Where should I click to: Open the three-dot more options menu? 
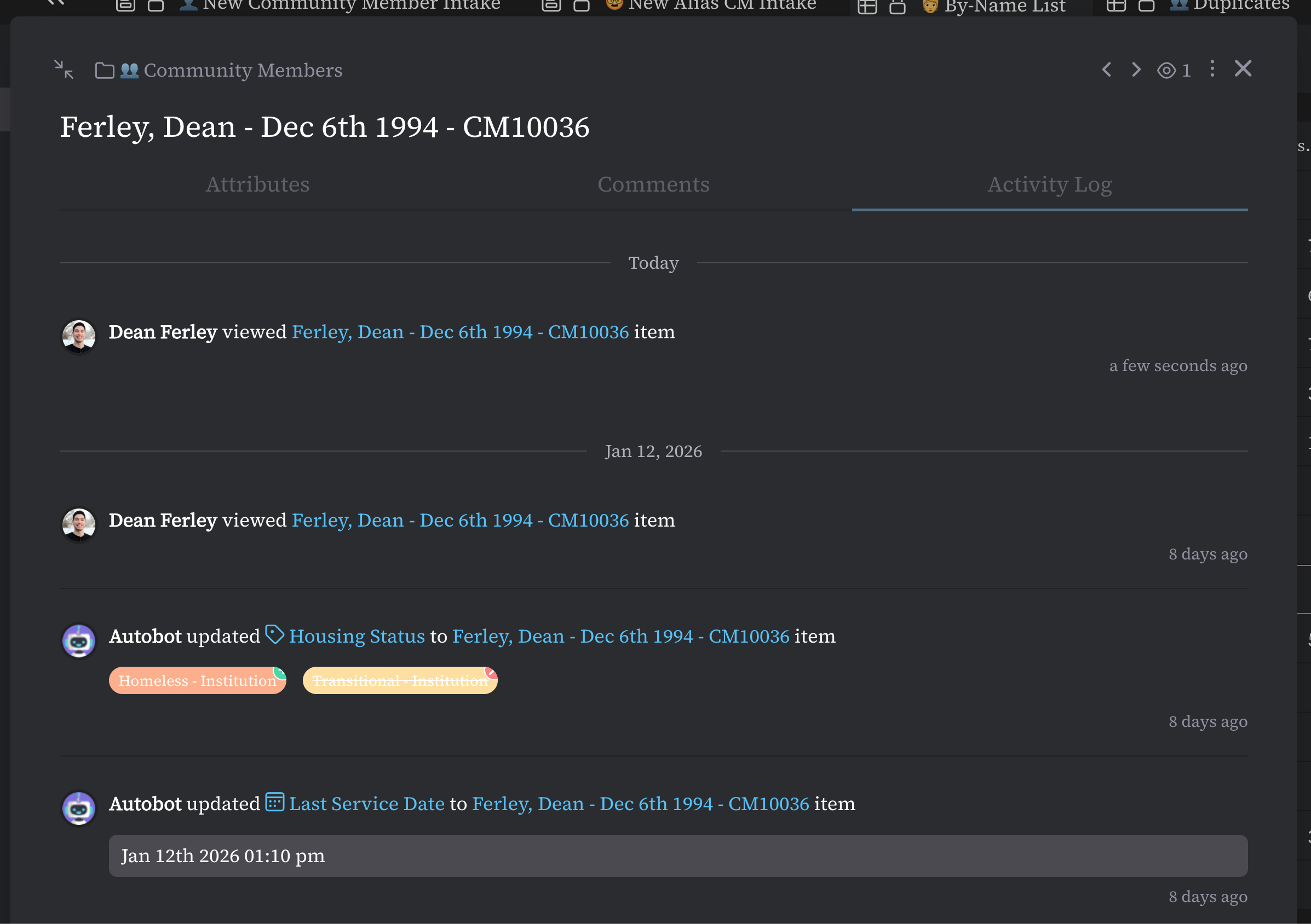tap(1212, 69)
